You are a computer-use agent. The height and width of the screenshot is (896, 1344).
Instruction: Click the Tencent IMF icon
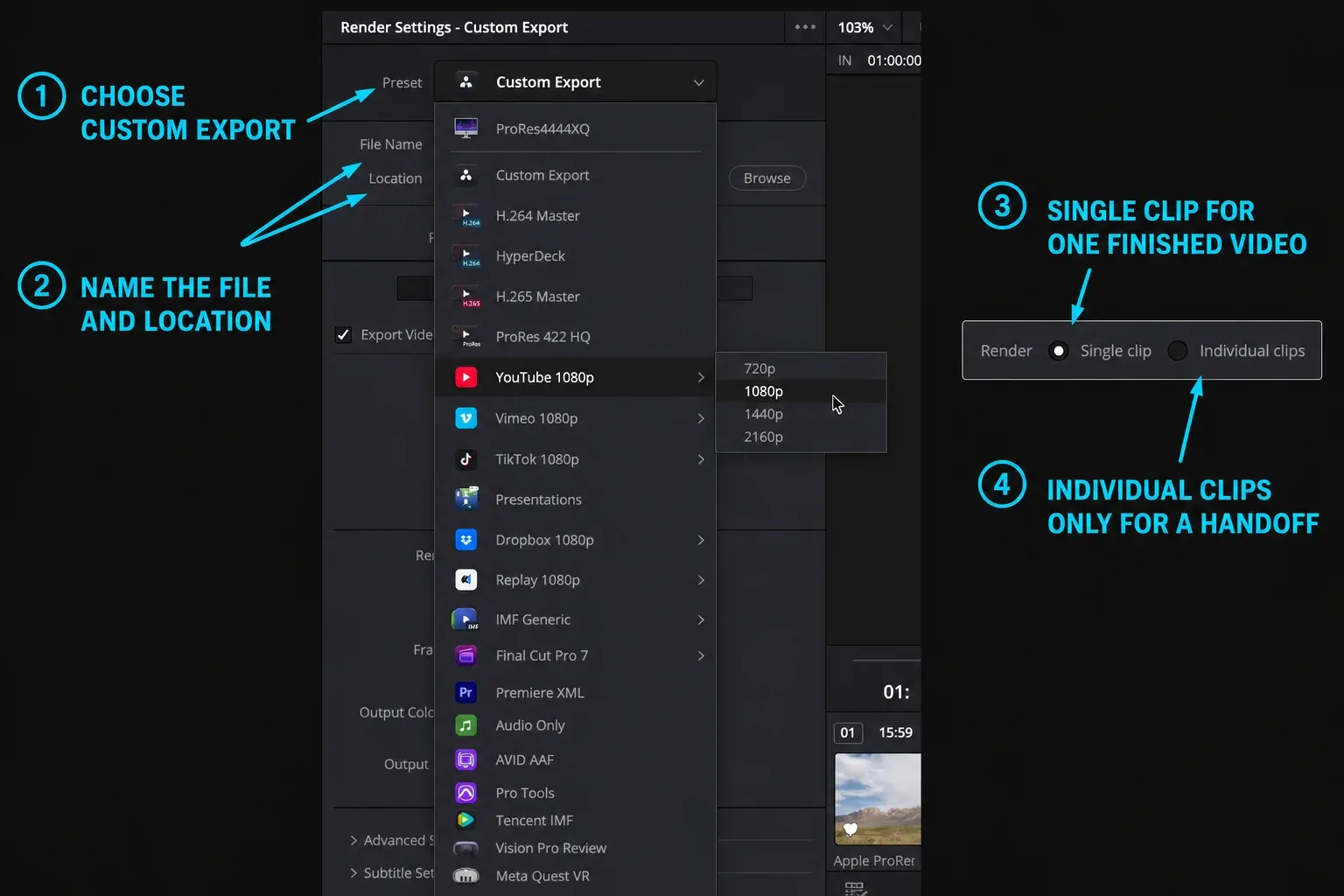465,820
